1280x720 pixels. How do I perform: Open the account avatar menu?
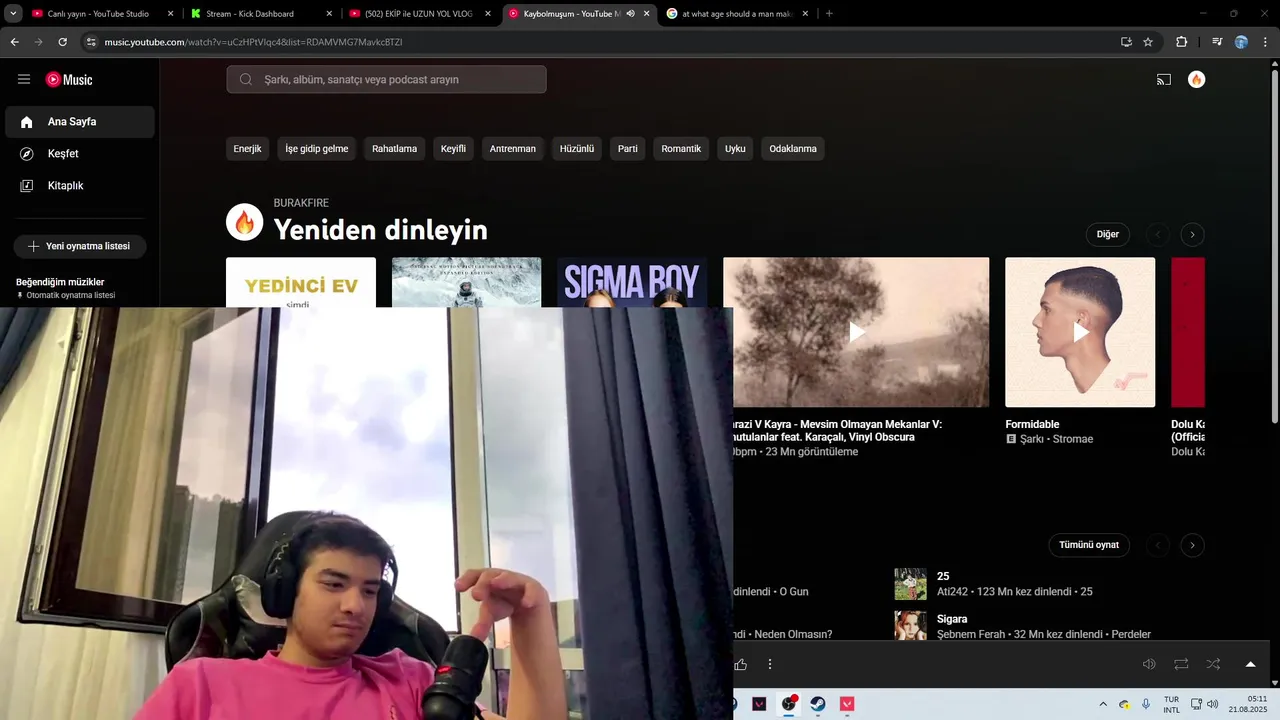coord(1196,79)
